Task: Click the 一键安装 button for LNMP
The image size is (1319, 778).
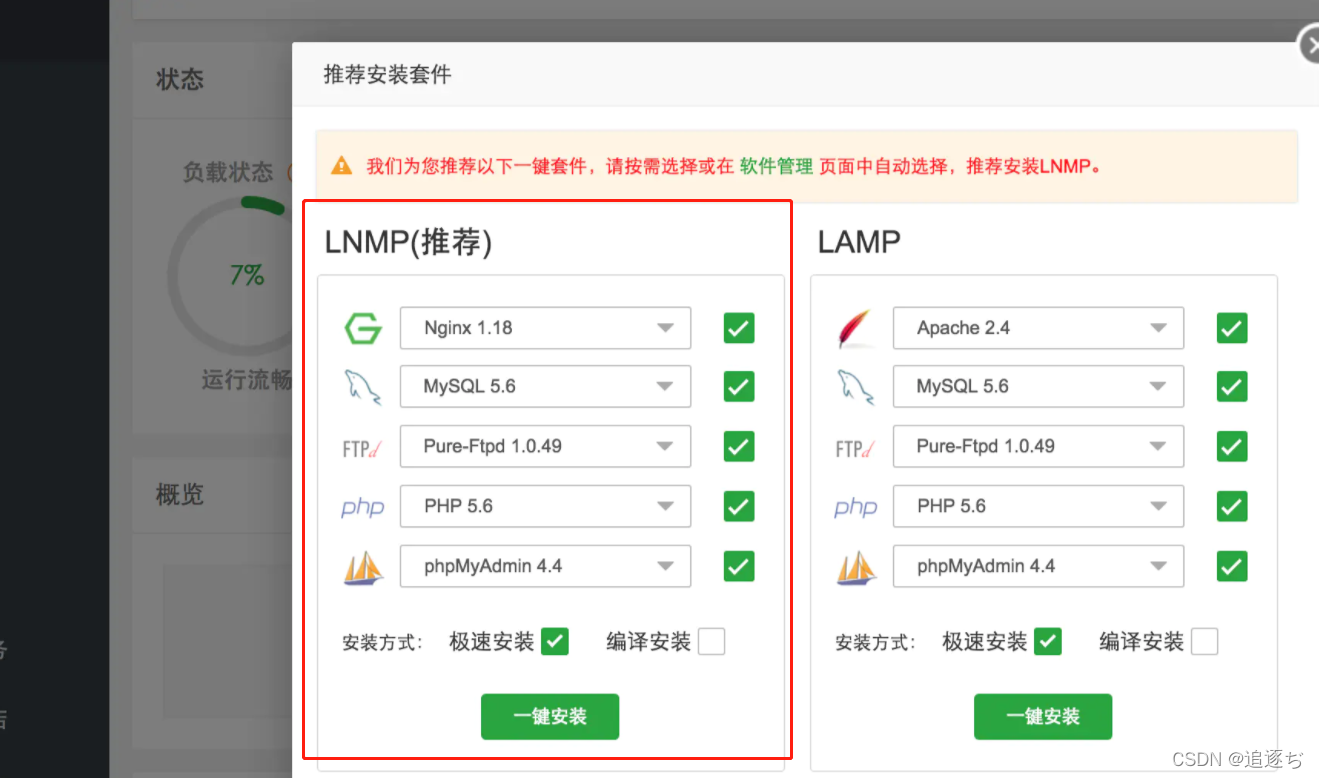Action: [x=550, y=716]
